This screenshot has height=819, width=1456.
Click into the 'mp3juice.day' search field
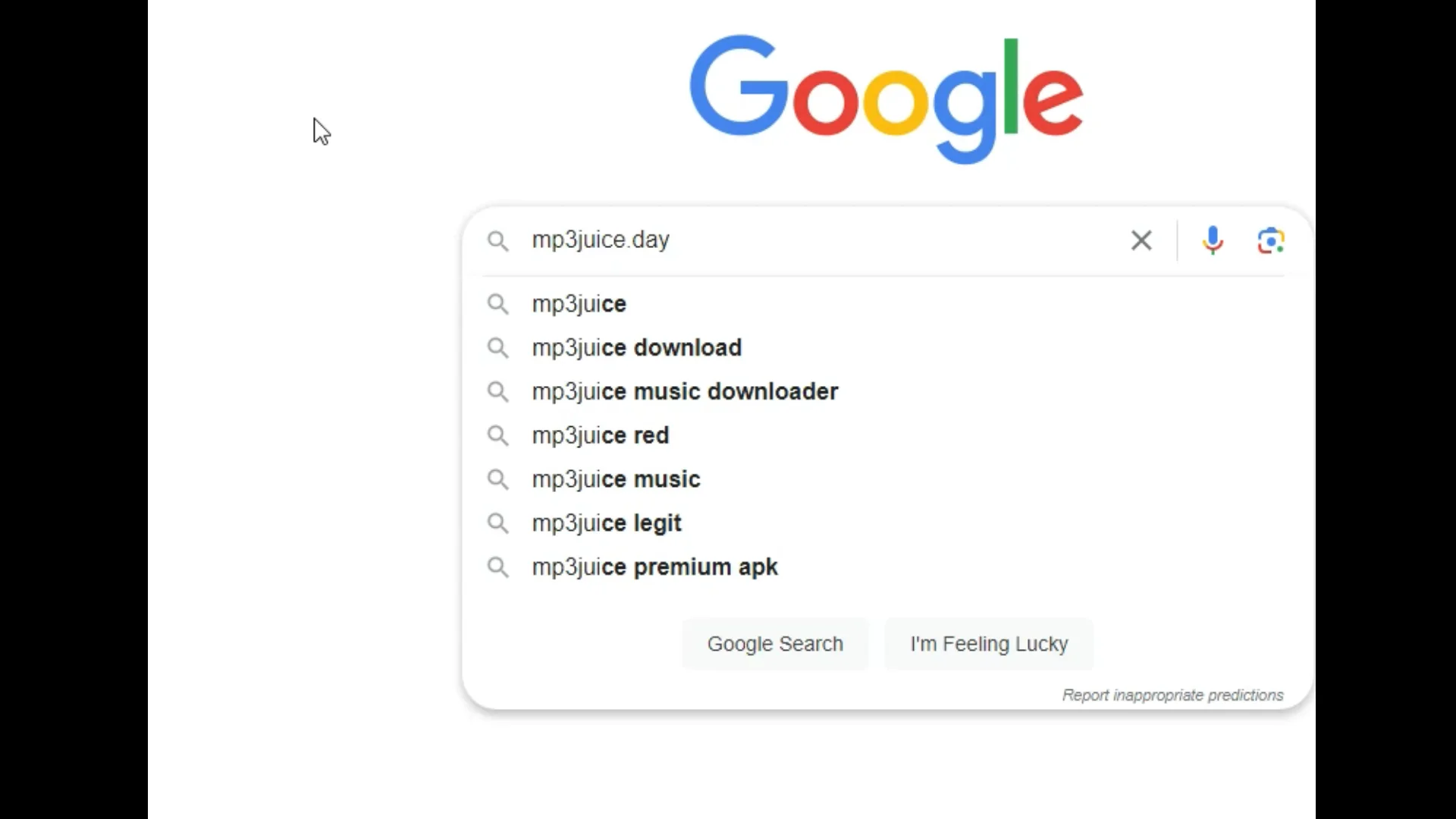coord(819,240)
